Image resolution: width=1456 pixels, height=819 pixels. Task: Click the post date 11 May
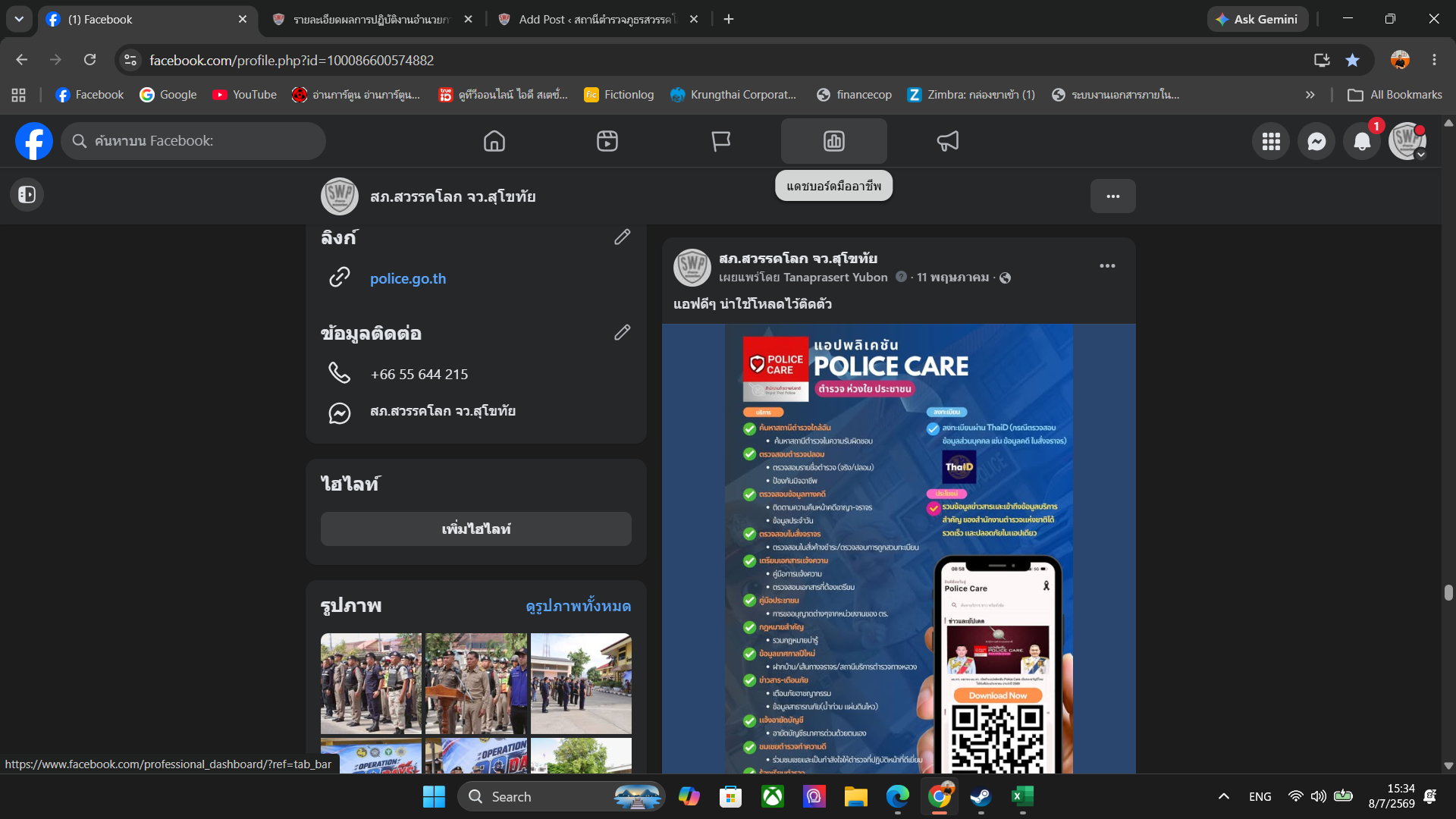[x=952, y=278]
